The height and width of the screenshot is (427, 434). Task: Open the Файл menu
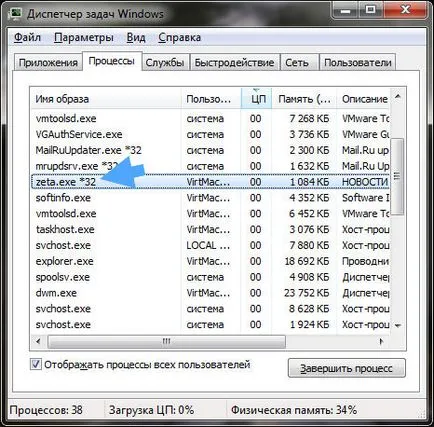[27, 37]
